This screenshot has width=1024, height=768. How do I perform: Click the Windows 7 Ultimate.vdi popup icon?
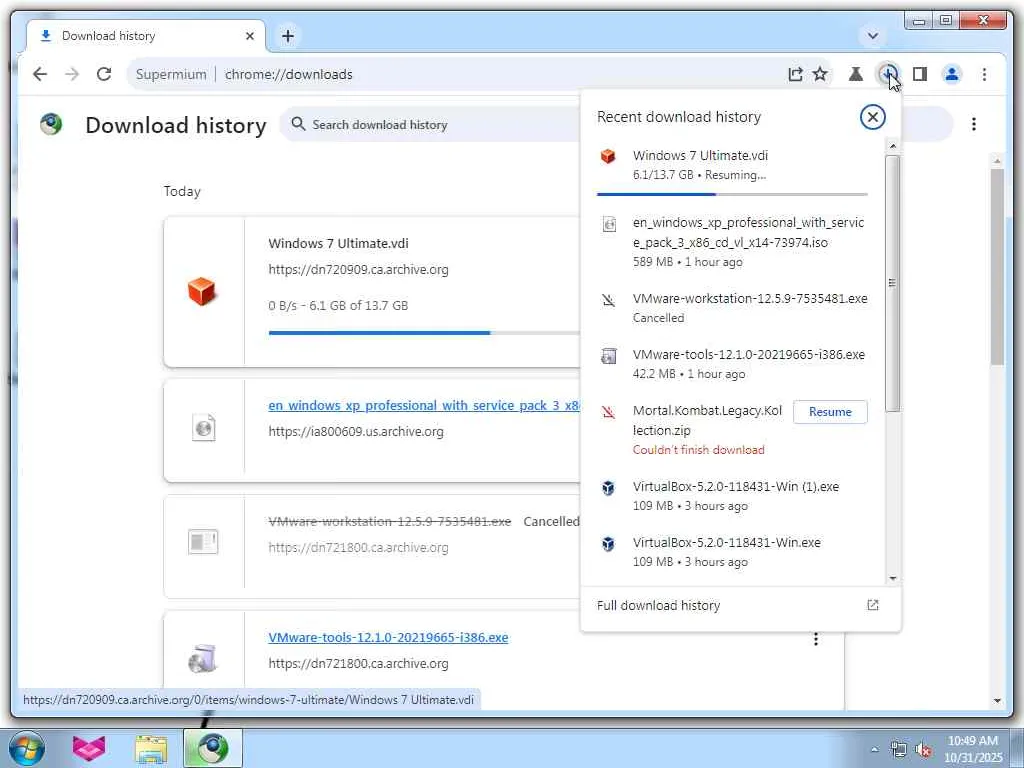[608, 156]
